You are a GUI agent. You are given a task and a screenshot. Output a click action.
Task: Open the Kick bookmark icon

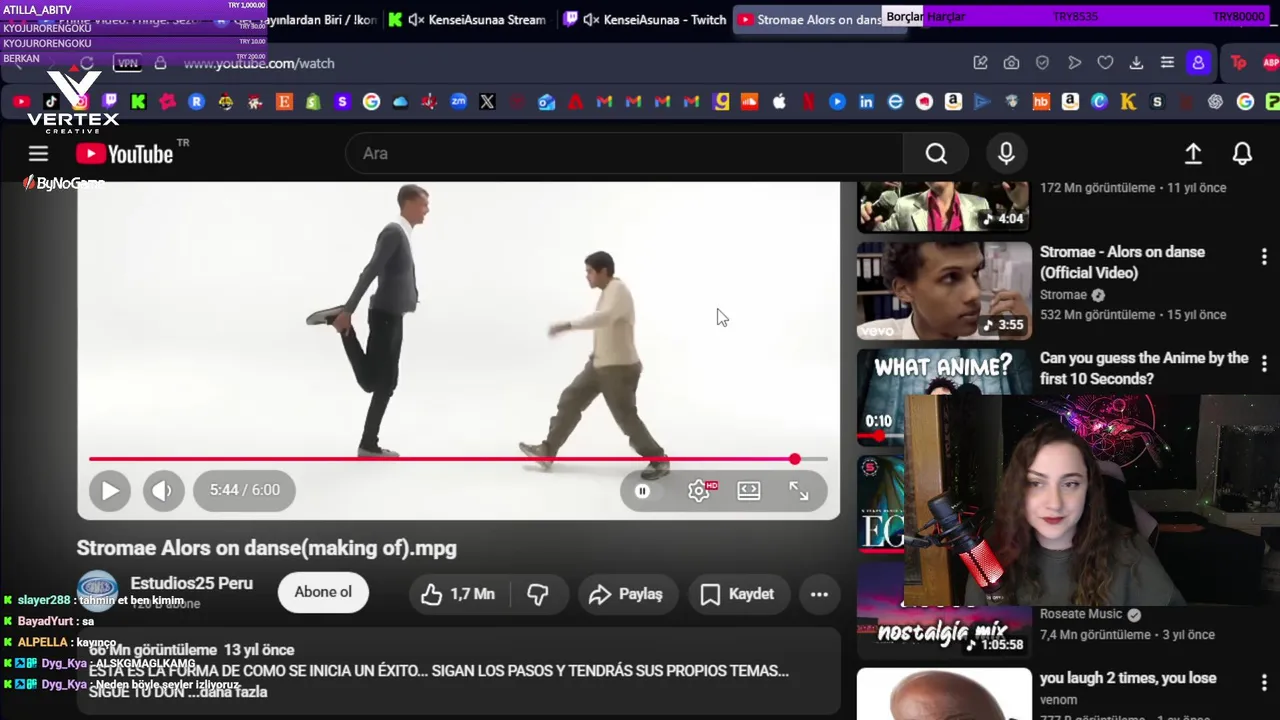click(138, 101)
